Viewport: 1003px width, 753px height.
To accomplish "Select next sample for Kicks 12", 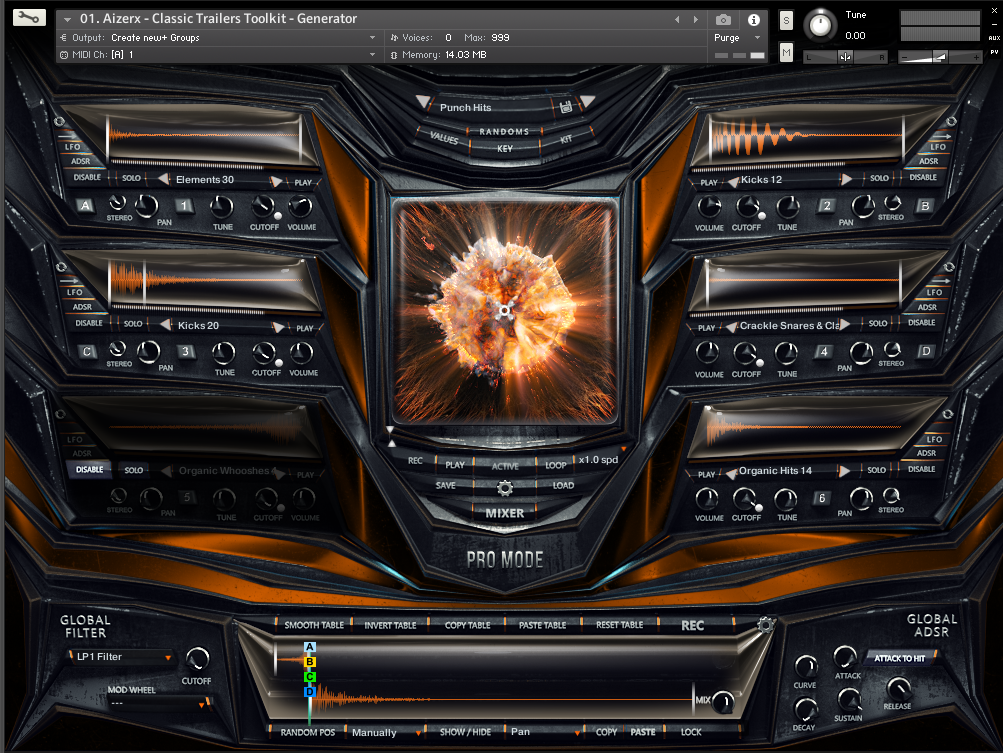I will tap(846, 179).
